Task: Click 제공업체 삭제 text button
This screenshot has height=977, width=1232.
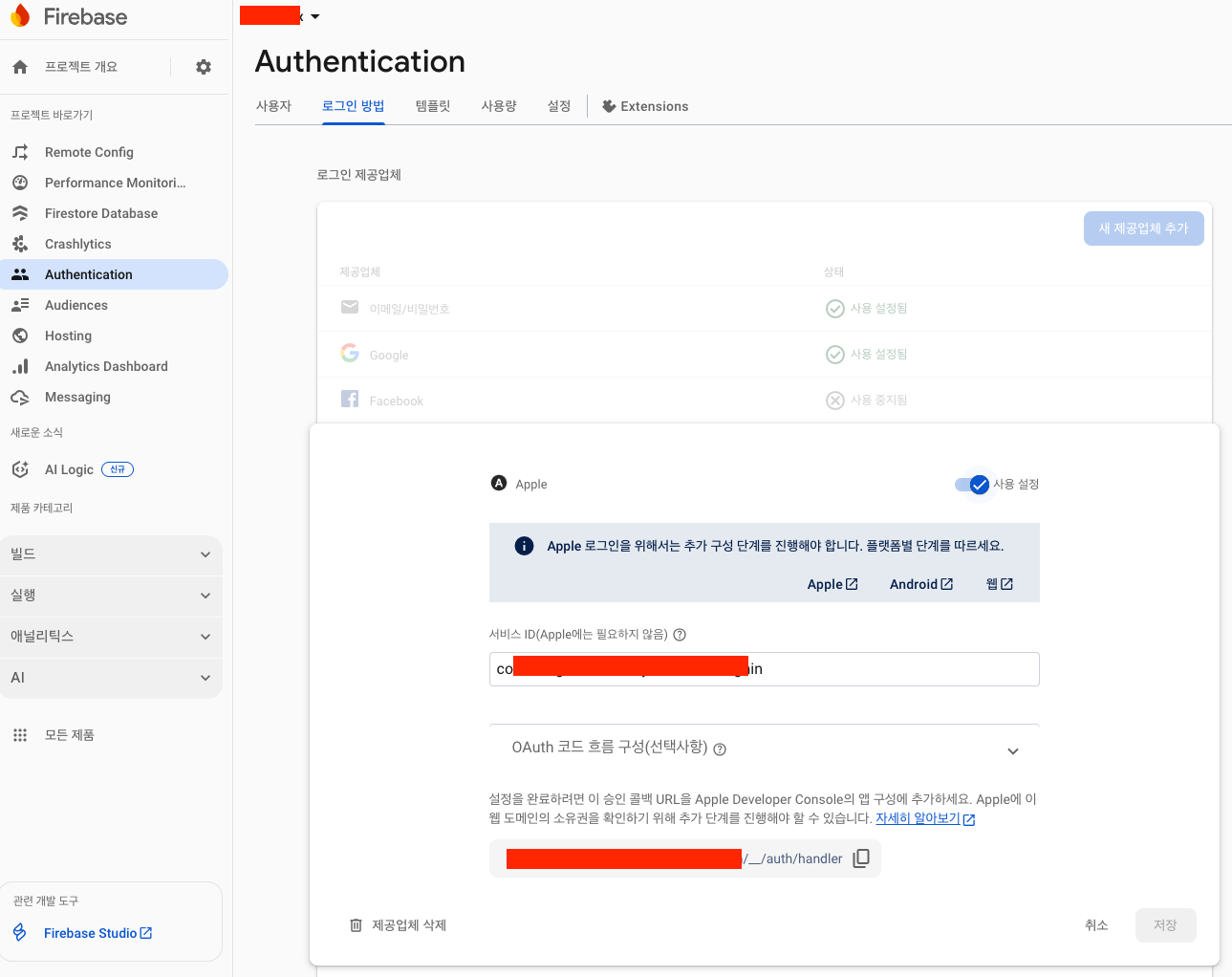Action: click(409, 925)
